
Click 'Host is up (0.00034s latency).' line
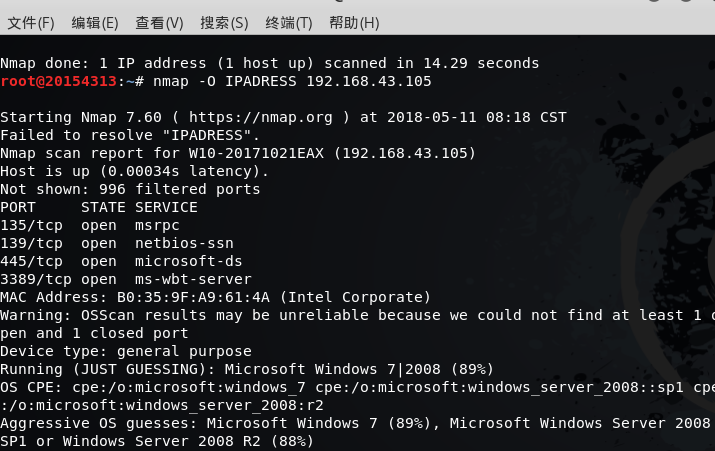click(x=135, y=171)
